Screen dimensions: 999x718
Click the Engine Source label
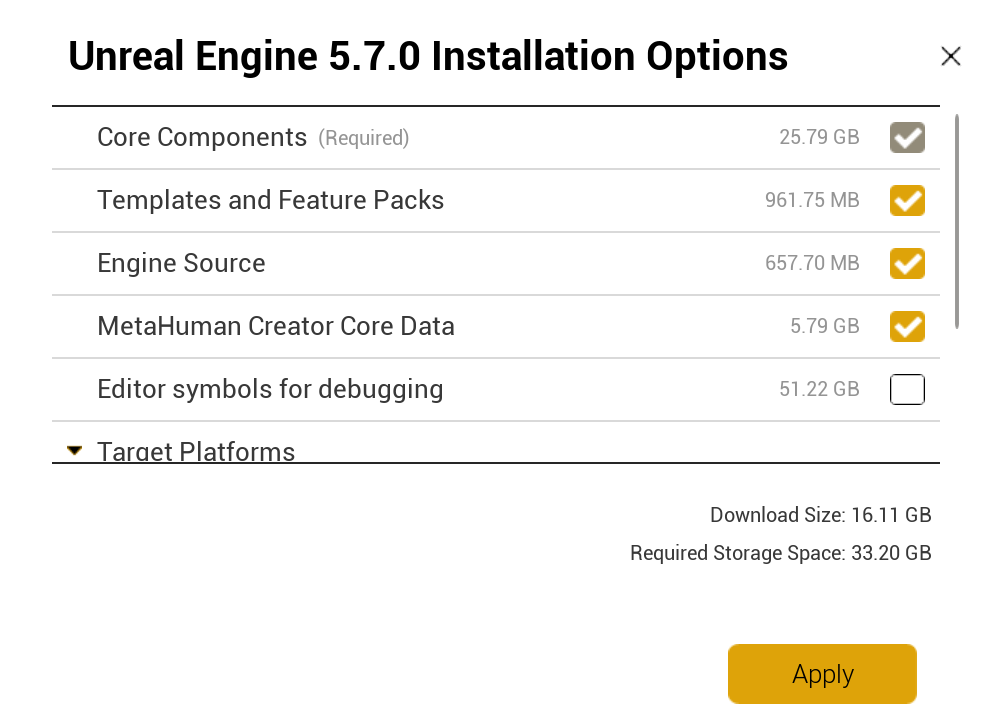[x=181, y=264]
